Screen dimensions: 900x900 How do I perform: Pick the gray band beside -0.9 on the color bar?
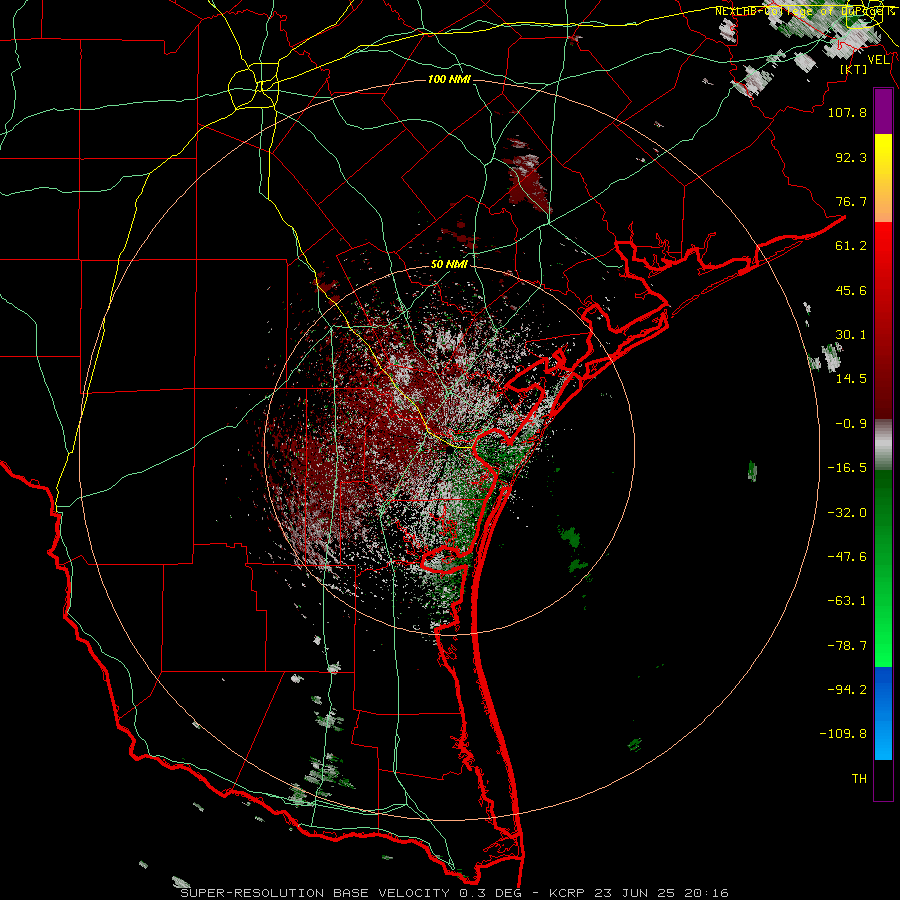pyautogui.click(x=883, y=445)
